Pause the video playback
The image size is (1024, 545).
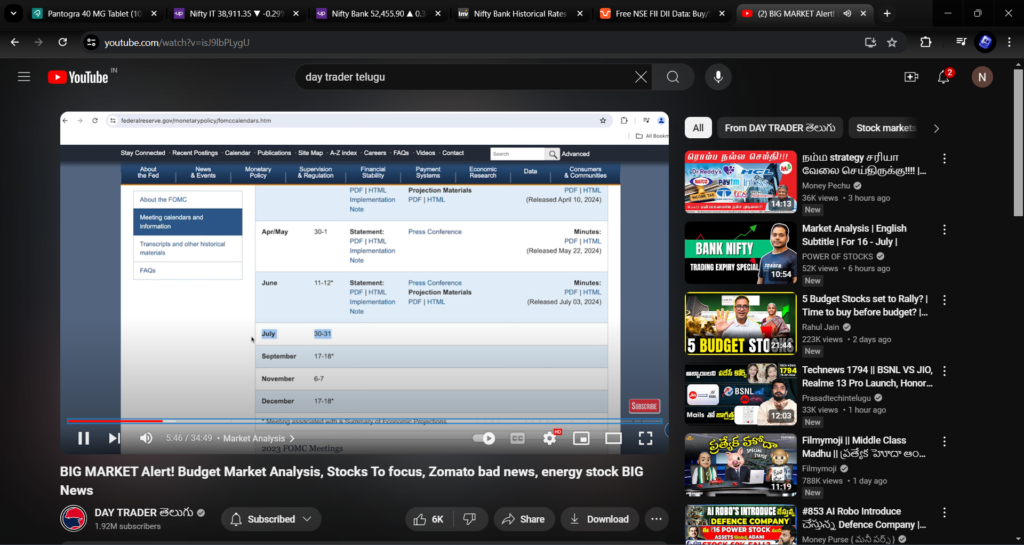click(84, 438)
